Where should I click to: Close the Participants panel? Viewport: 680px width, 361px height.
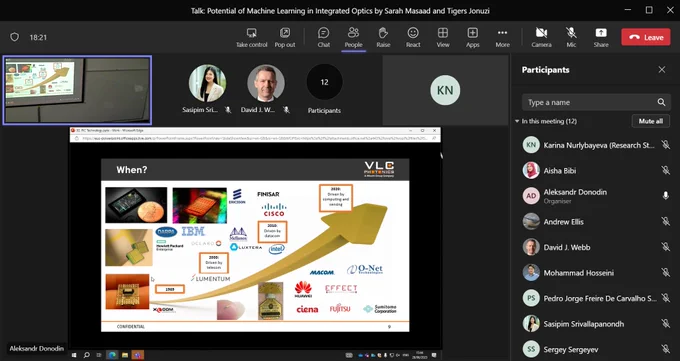coord(661,69)
